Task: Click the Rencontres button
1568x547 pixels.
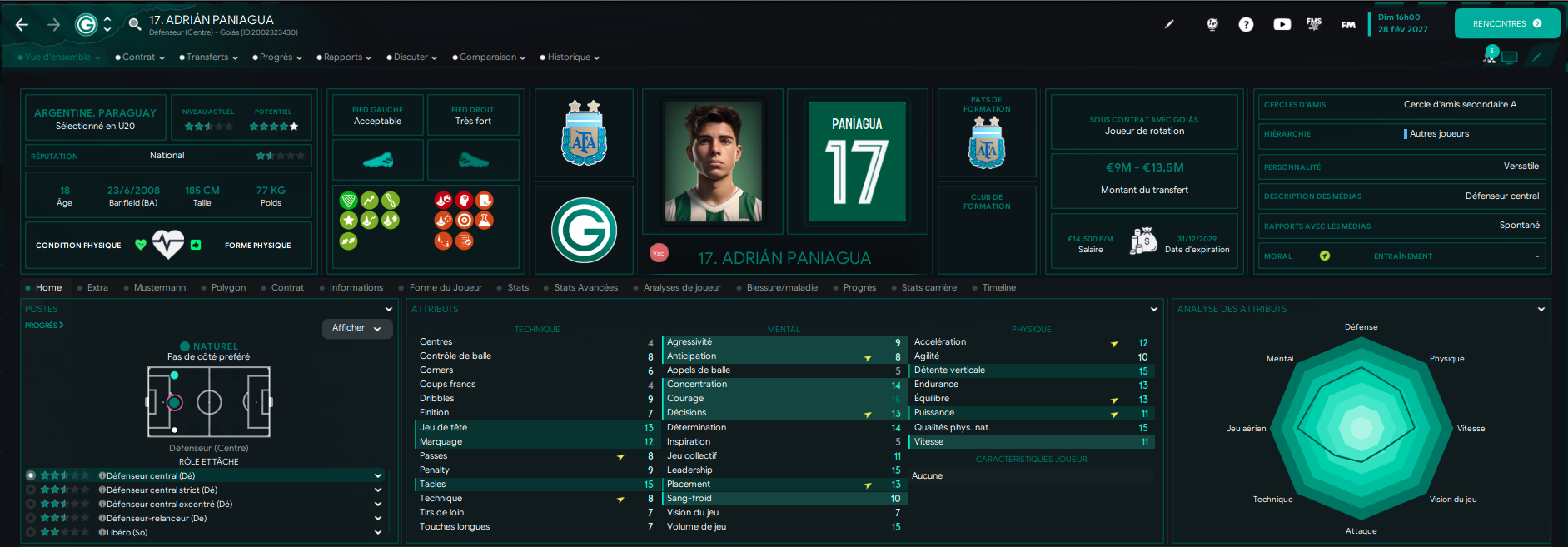Action: click(1507, 23)
